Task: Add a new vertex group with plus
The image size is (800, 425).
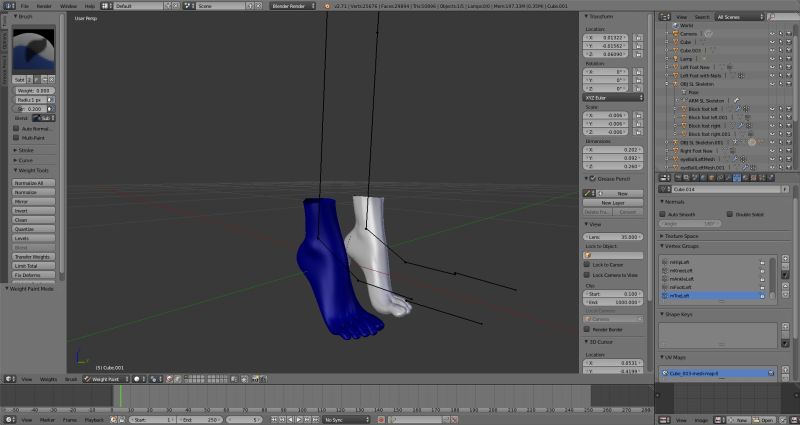Action: click(785, 259)
